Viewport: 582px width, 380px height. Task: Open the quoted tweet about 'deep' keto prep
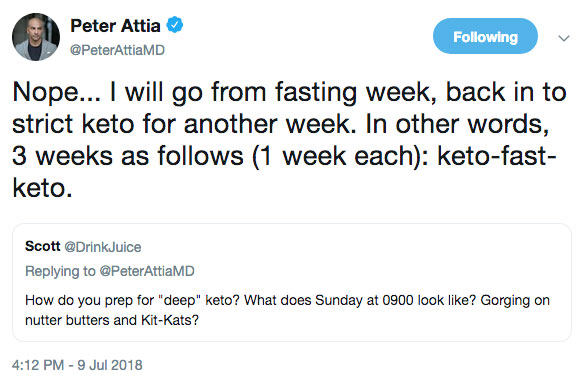point(292,282)
